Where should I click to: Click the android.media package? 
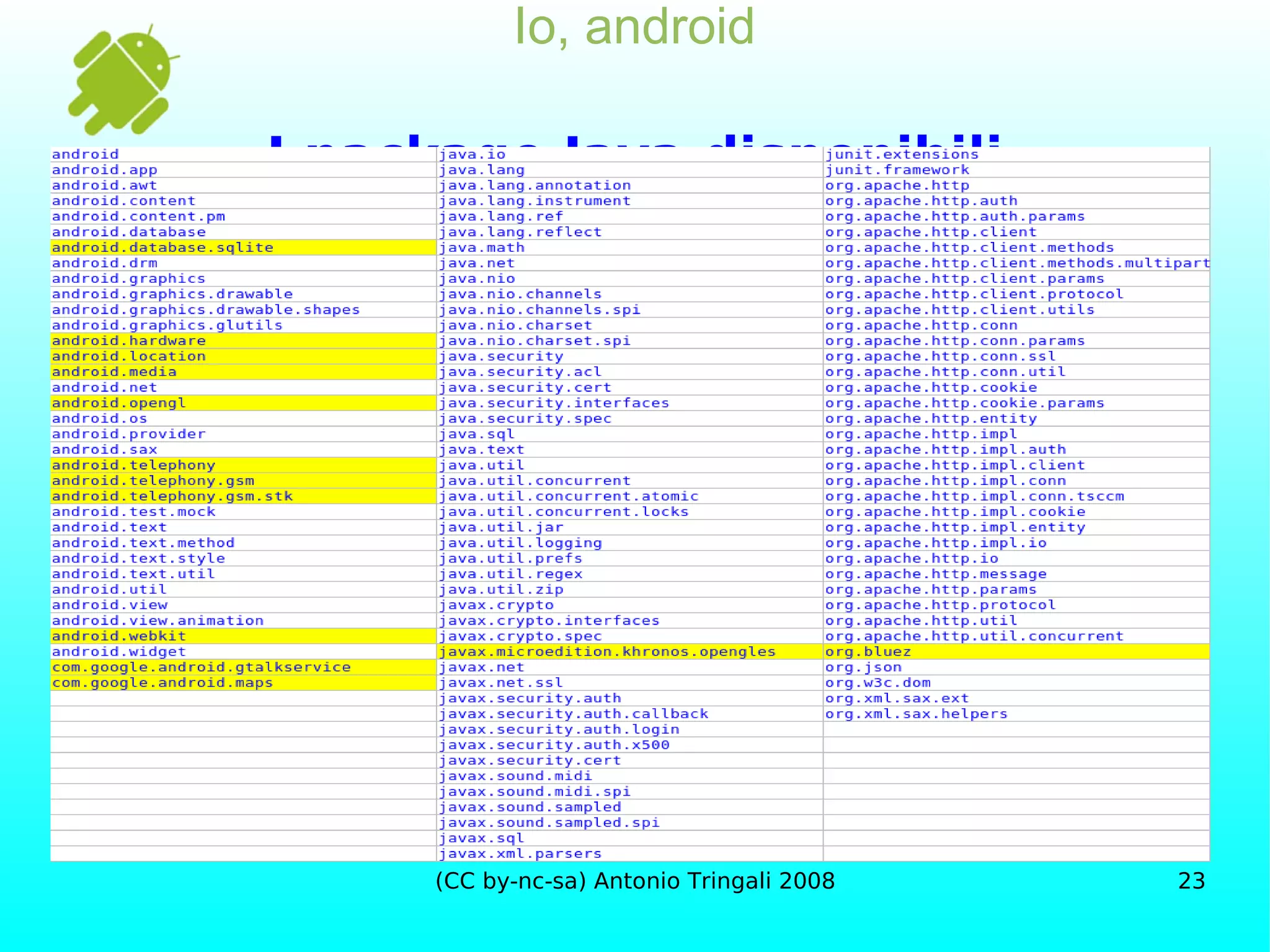click(244, 371)
